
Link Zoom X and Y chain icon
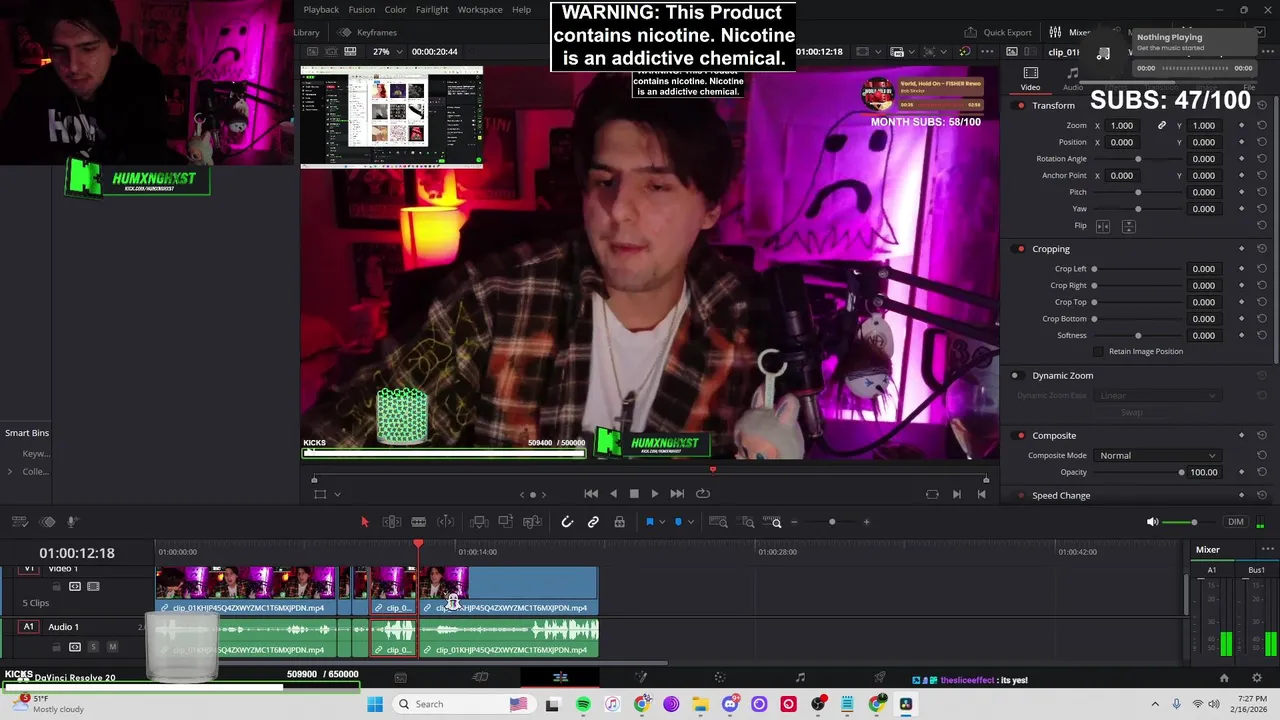pos(1162,126)
